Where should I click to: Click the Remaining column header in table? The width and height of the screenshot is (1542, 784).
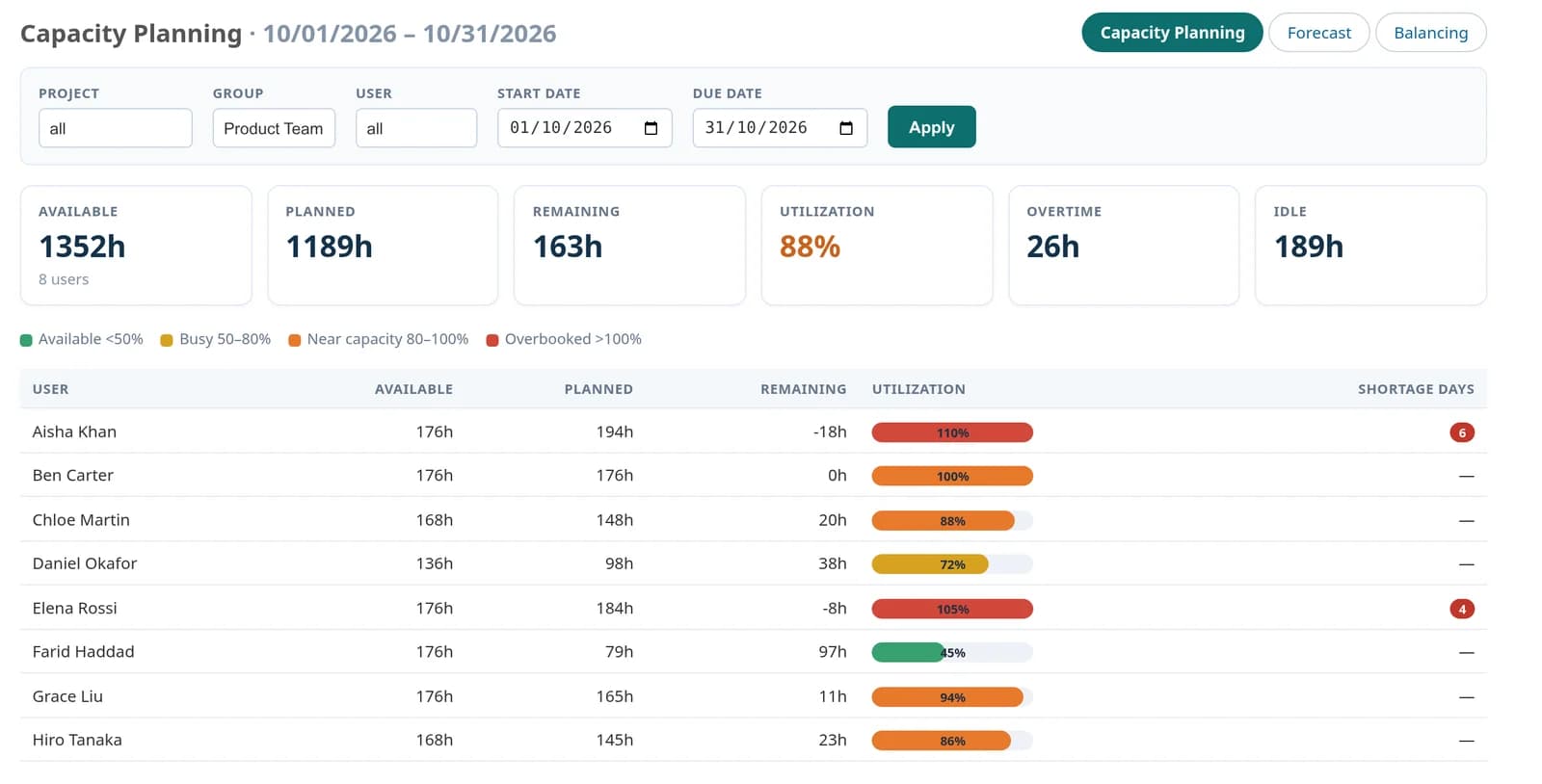point(803,389)
